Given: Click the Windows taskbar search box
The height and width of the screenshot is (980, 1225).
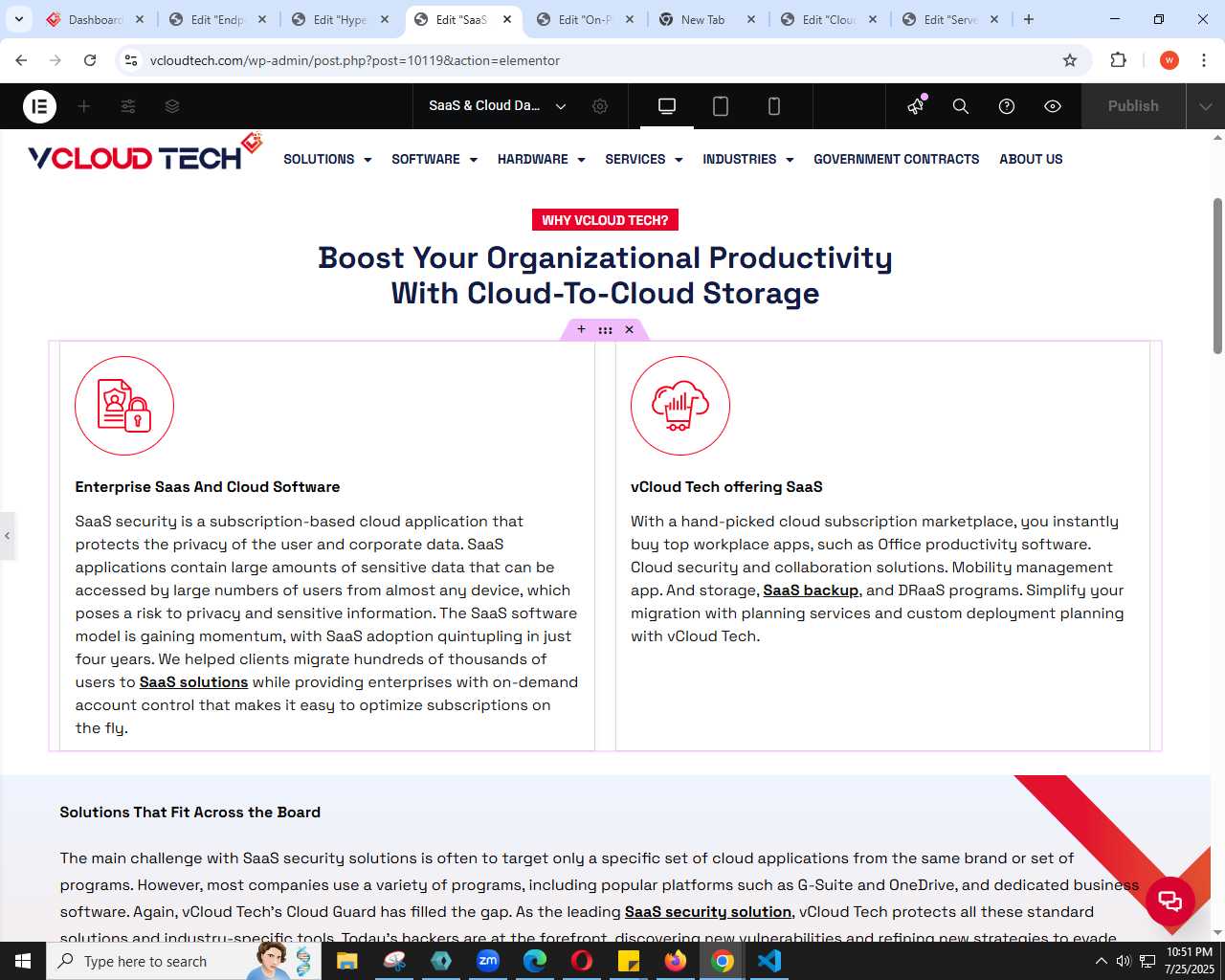Looking at the screenshot, I should [x=182, y=961].
